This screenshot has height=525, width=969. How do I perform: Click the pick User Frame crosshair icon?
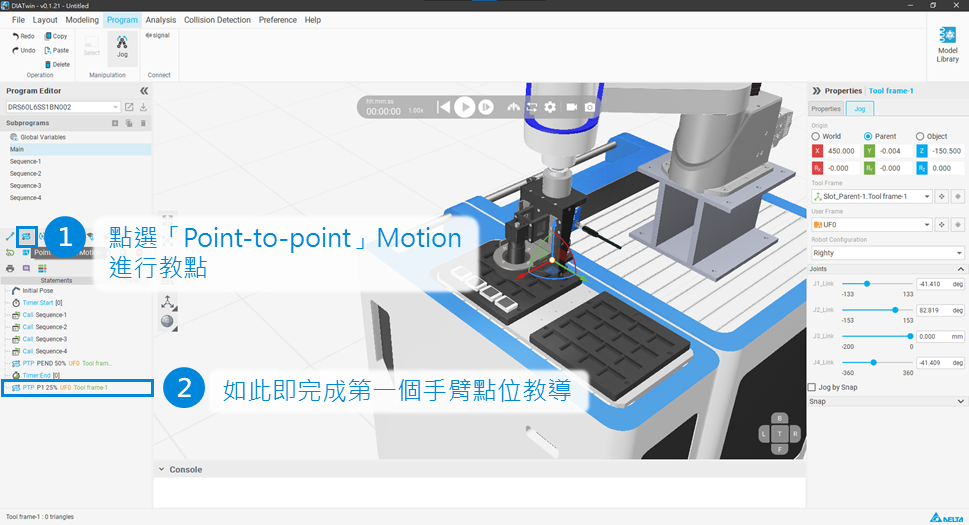click(942, 225)
